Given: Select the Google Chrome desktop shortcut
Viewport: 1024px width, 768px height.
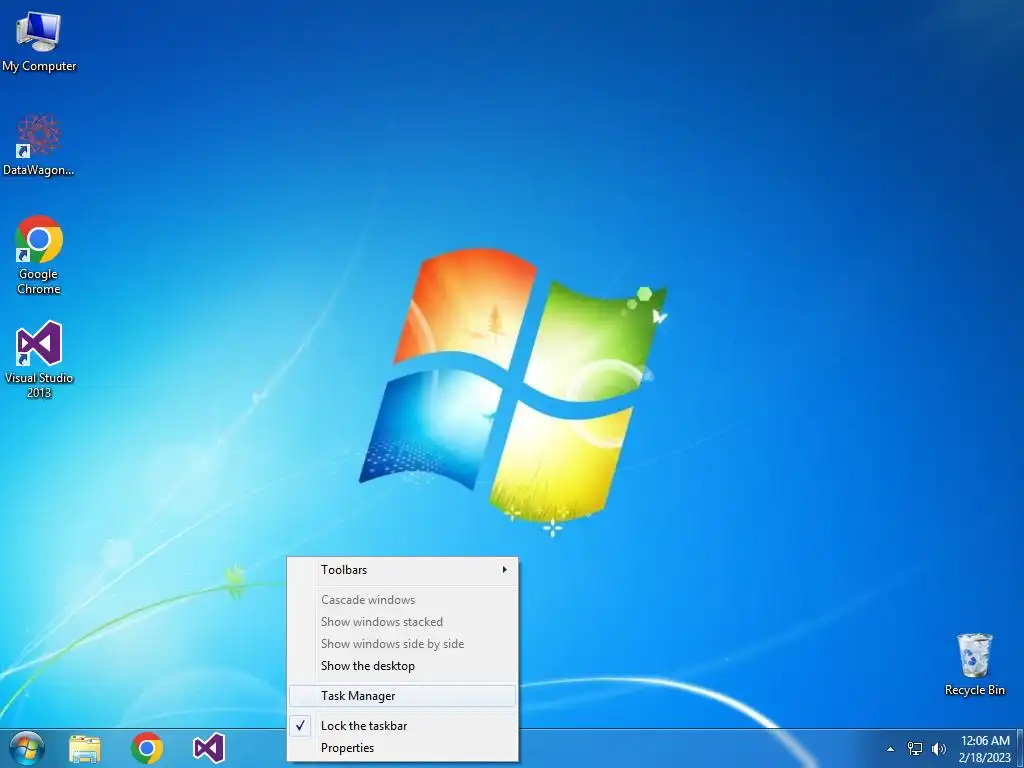Looking at the screenshot, I should click(39, 255).
